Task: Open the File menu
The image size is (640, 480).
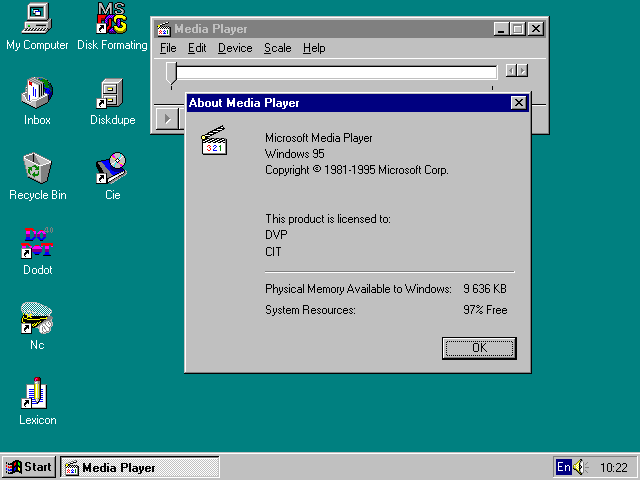Action: (x=168, y=48)
